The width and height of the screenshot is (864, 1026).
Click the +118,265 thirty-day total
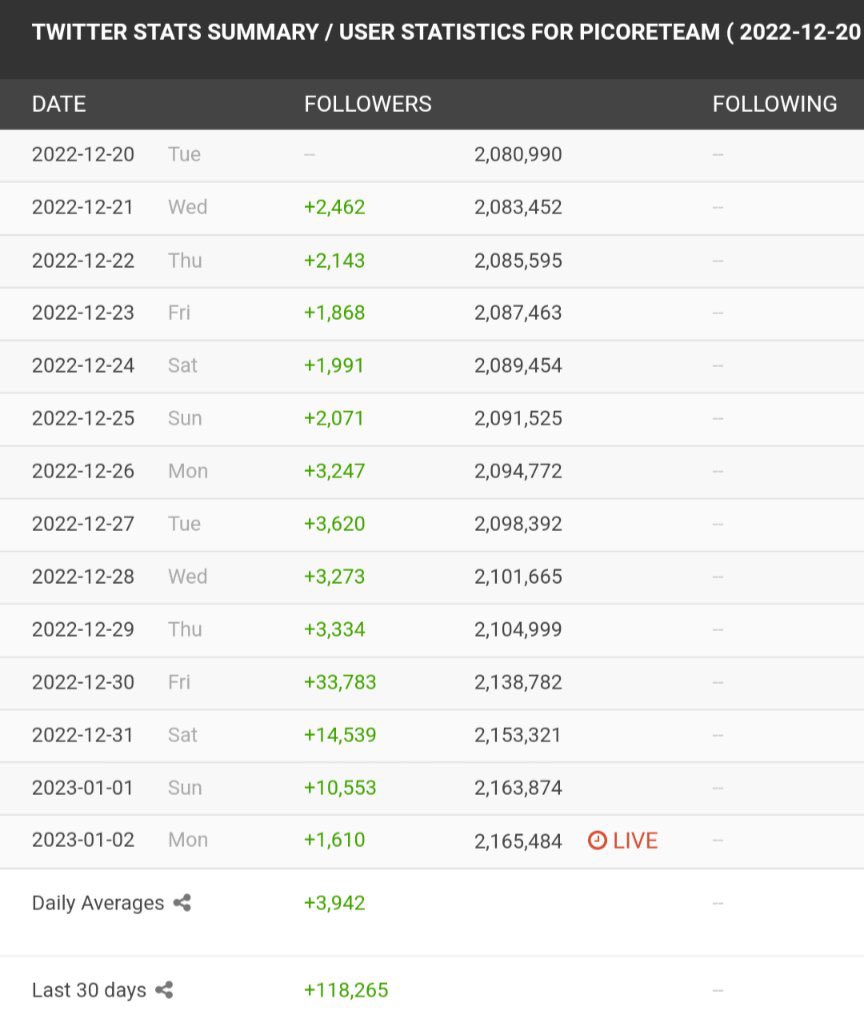pos(346,990)
